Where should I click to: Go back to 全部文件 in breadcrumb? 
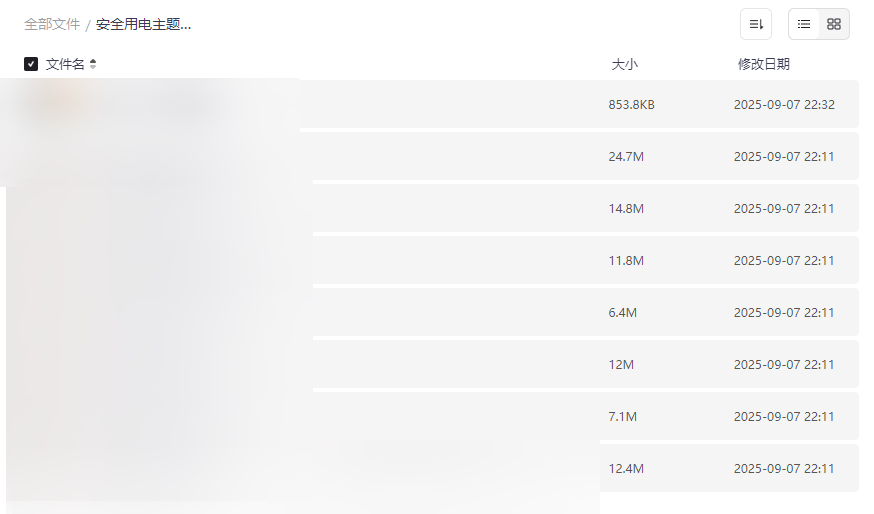click(x=52, y=25)
